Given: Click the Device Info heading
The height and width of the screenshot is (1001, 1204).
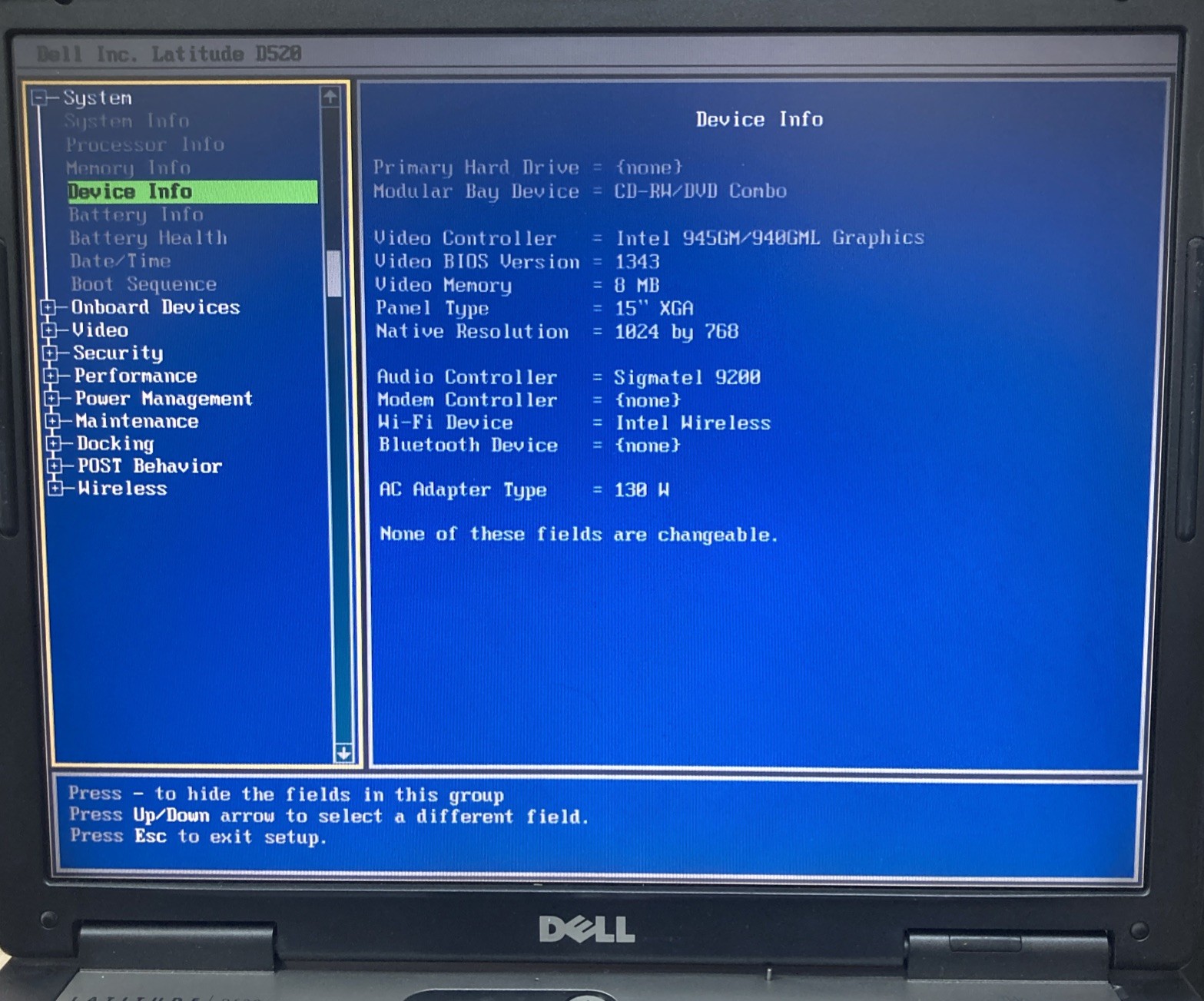Looking at the screenshot, I should click(x=759, y=119).
